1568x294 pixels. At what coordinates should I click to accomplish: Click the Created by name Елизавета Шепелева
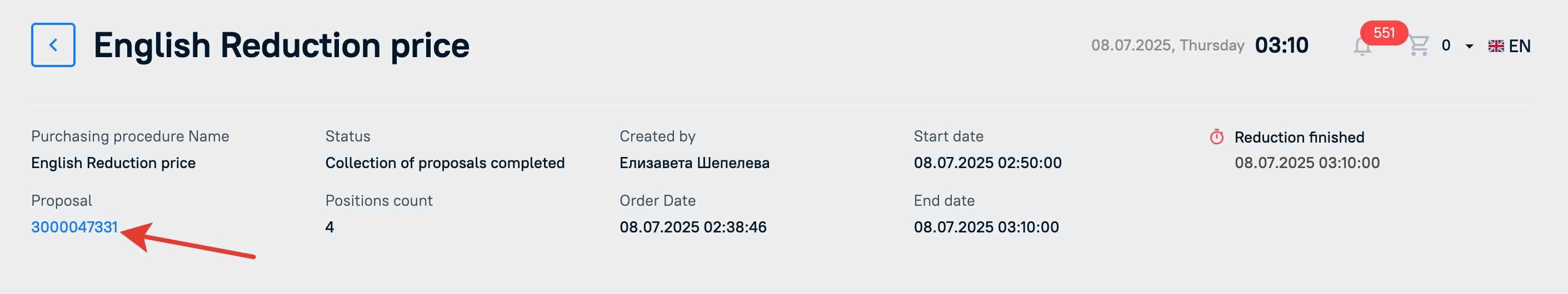695,163
